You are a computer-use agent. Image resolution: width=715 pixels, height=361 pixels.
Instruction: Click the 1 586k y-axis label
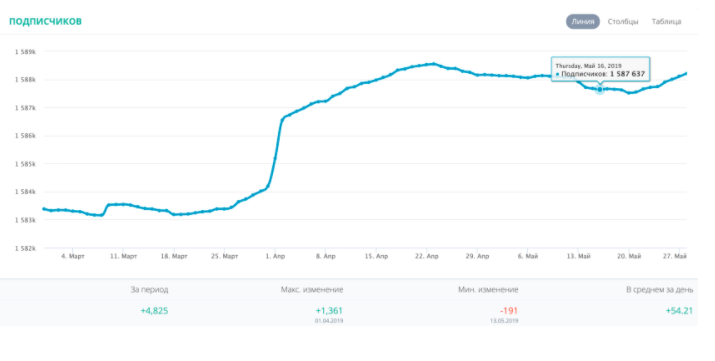click(x=25, y=136)
